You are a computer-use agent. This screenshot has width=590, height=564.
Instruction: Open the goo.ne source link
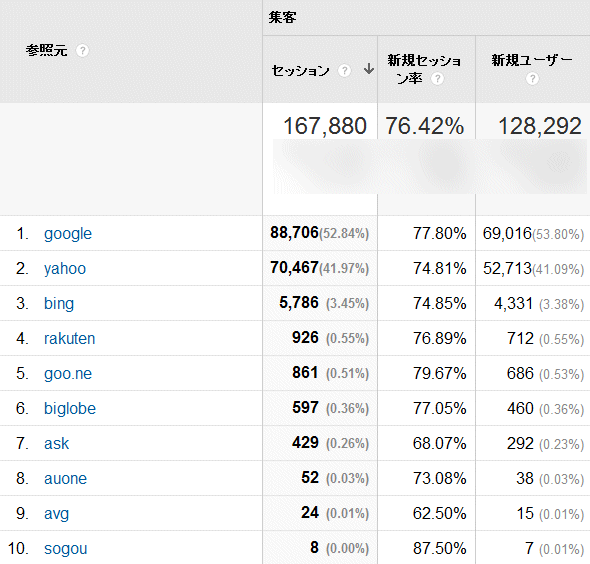point(68,374)
